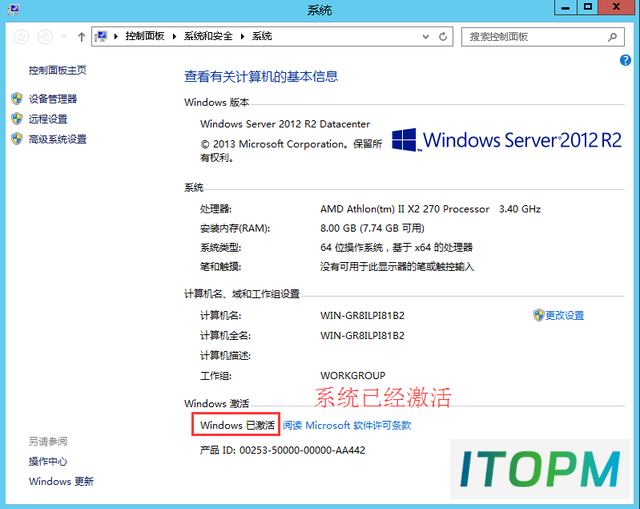Viewport: 640px width, 509px height.
Task: Click shield icon beside 设备管理器
Action: coord(17,98)
